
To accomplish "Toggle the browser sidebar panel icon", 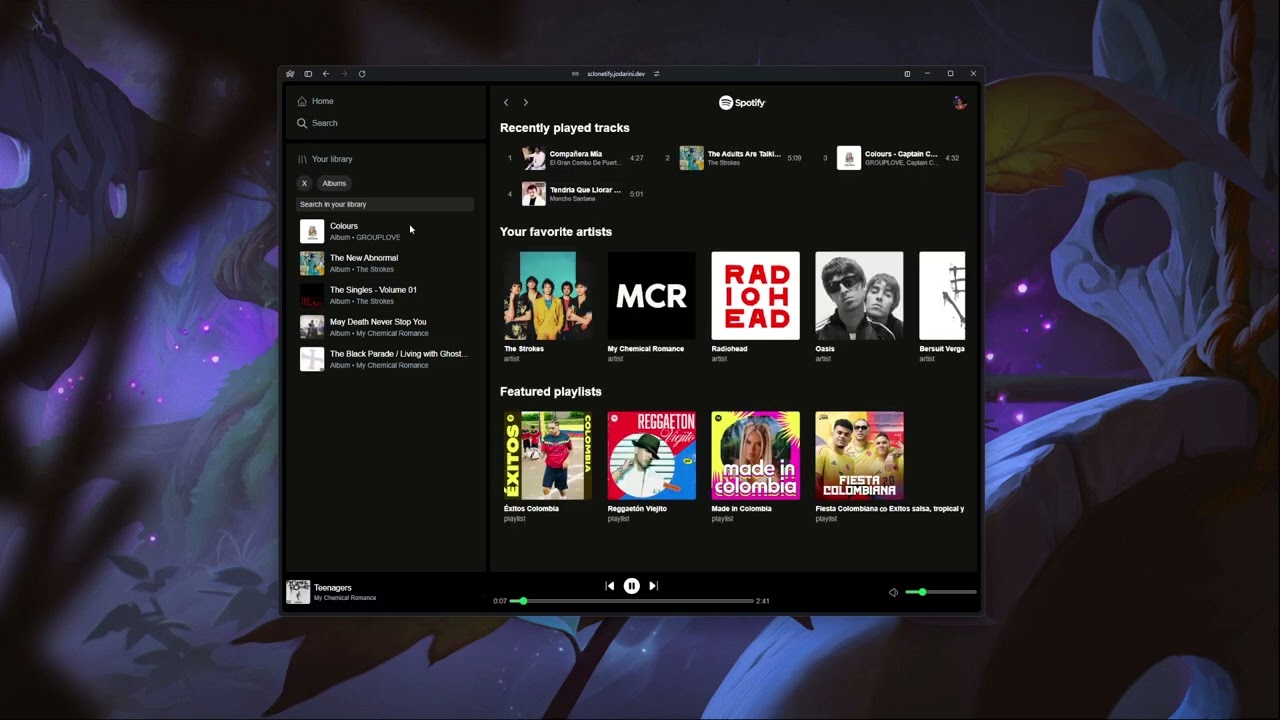I will (x=308, y=74).
